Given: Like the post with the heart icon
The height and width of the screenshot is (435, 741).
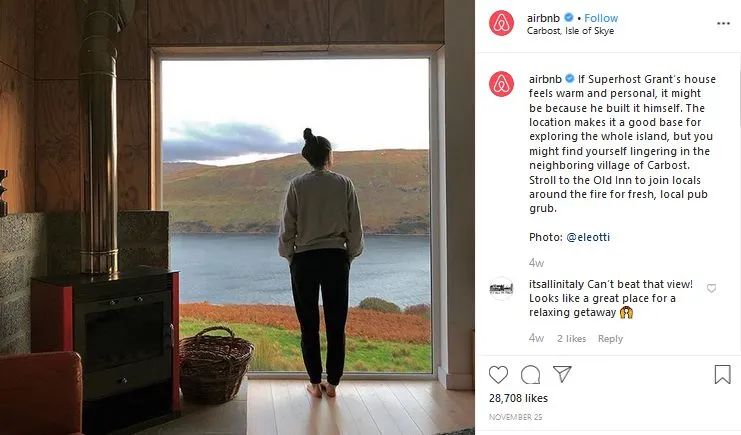Looking at the screenshot, I should (498, 374).
